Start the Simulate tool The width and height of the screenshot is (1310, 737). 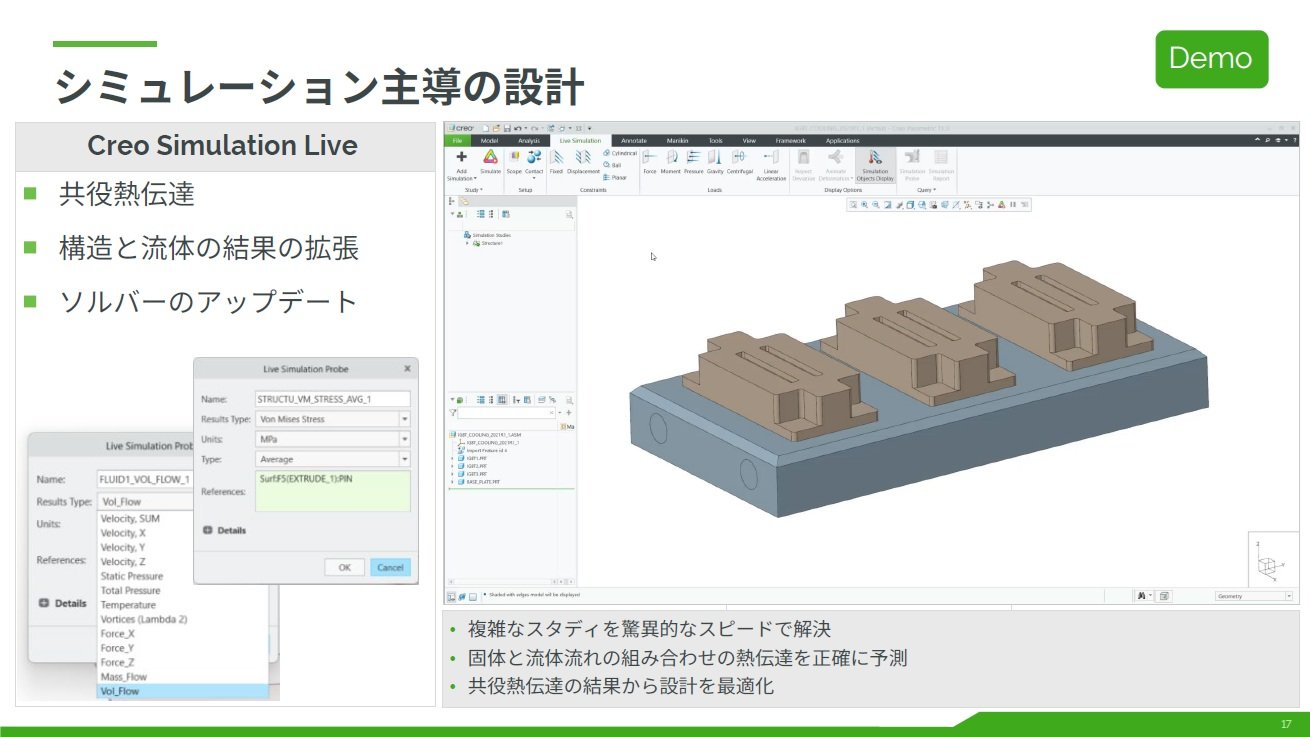click(x=490, y=162)
